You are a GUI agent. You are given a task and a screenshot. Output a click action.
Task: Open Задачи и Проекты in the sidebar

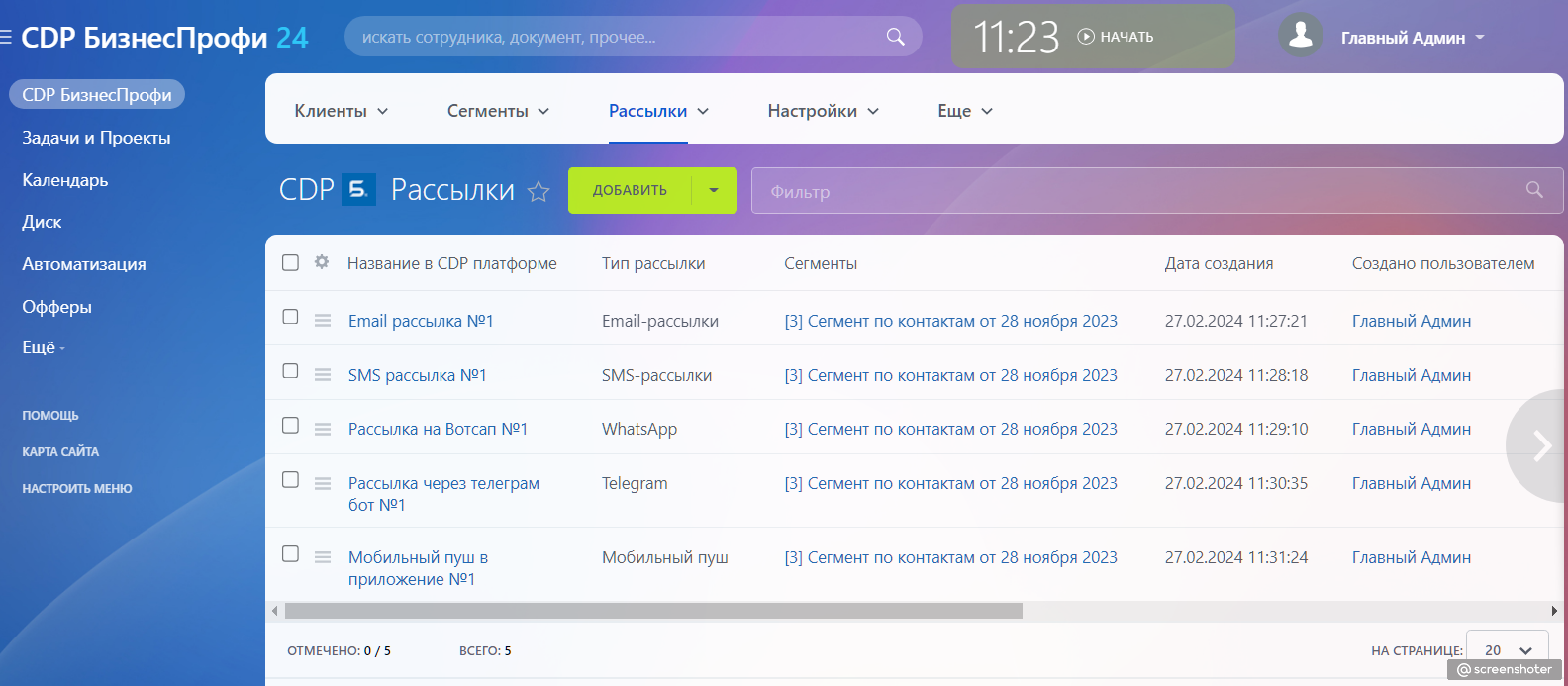(x=96, y=138)
